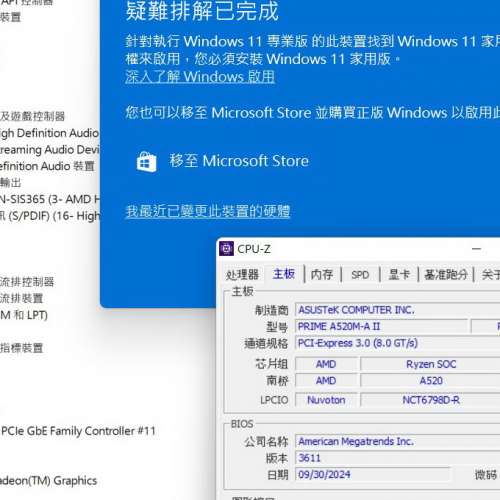
Task: Click the PRIME A520M-A II model field
Action: point(381,326)
